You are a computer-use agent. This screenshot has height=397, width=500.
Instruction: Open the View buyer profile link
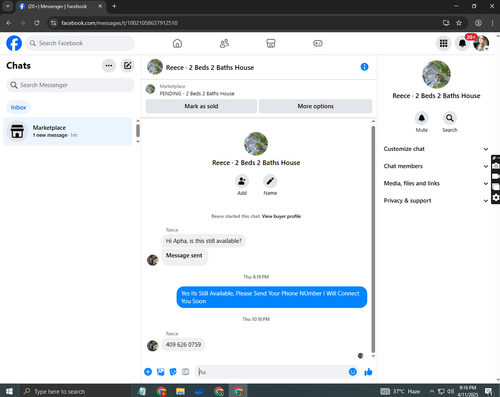[281, 216]
